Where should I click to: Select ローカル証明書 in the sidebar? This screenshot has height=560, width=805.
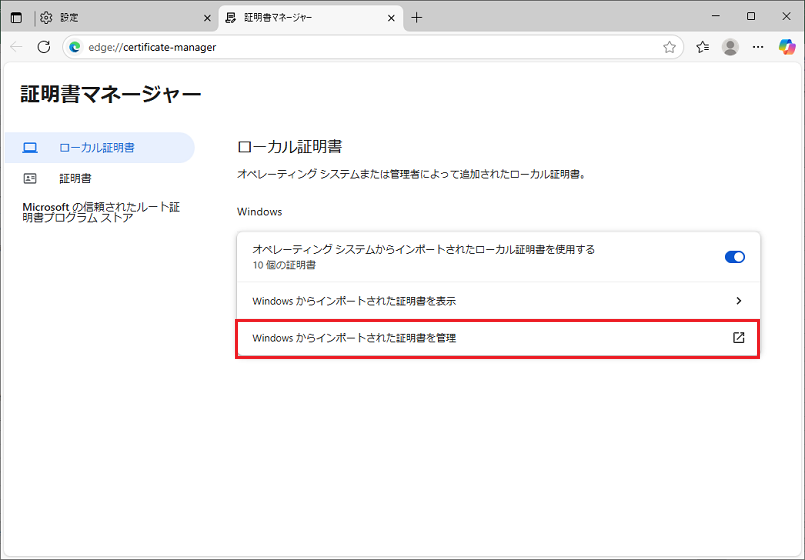tap(100, 148)
